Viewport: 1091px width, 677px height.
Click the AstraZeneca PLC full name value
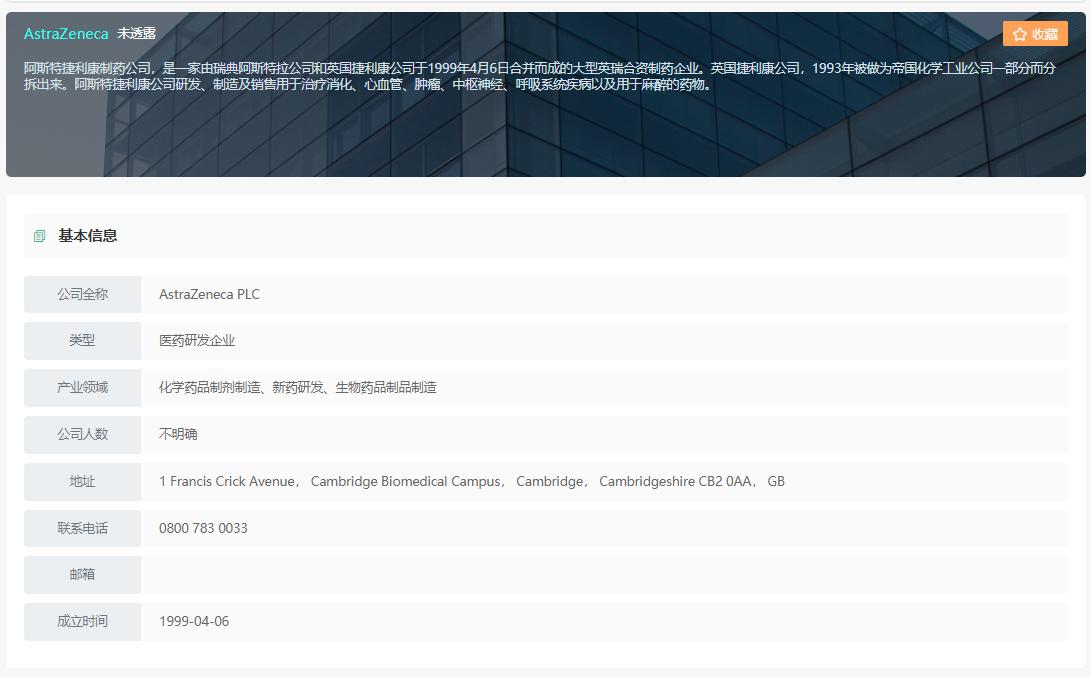click(209, 294)
